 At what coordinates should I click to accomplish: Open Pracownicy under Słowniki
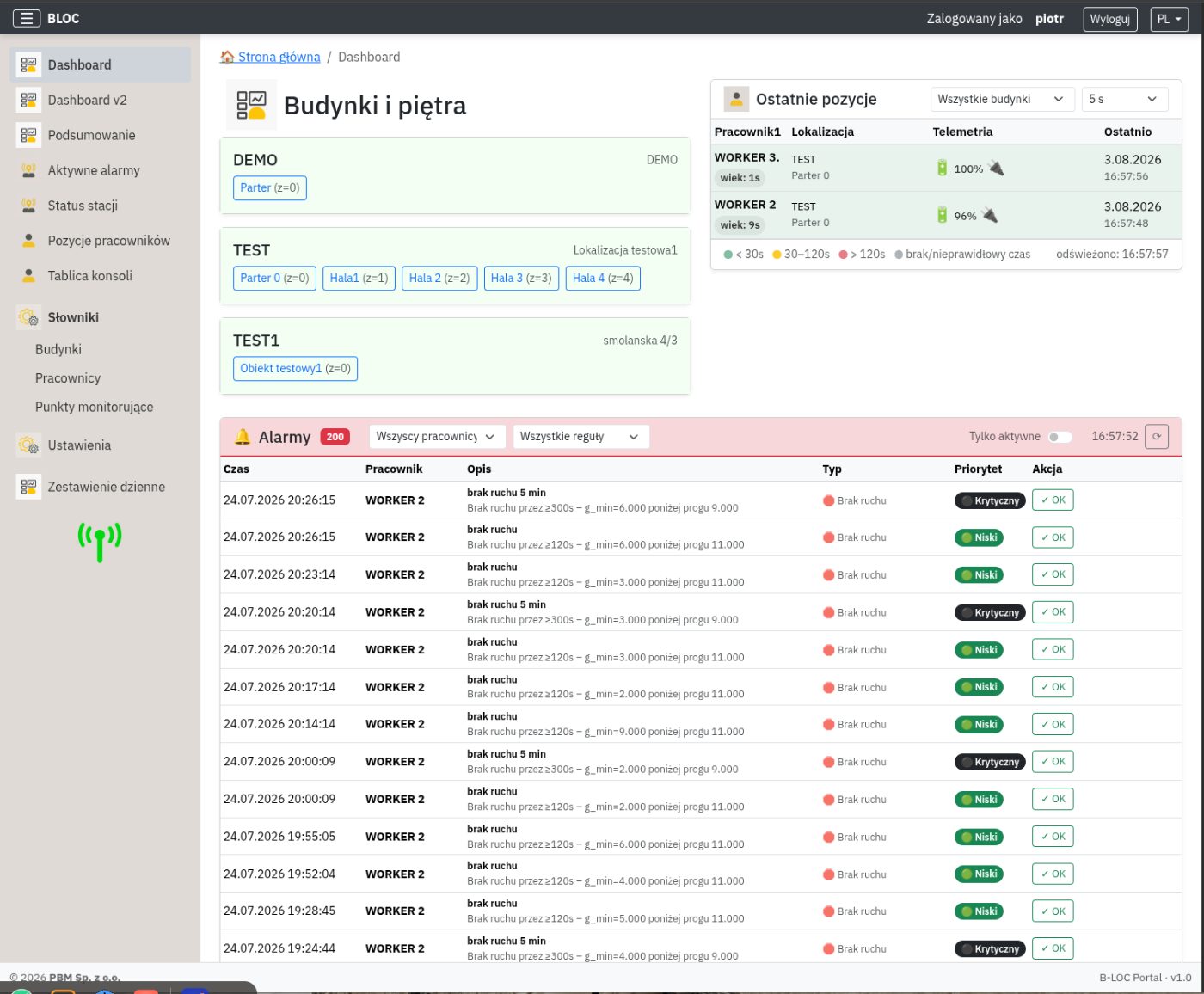[x=68, y=378]
